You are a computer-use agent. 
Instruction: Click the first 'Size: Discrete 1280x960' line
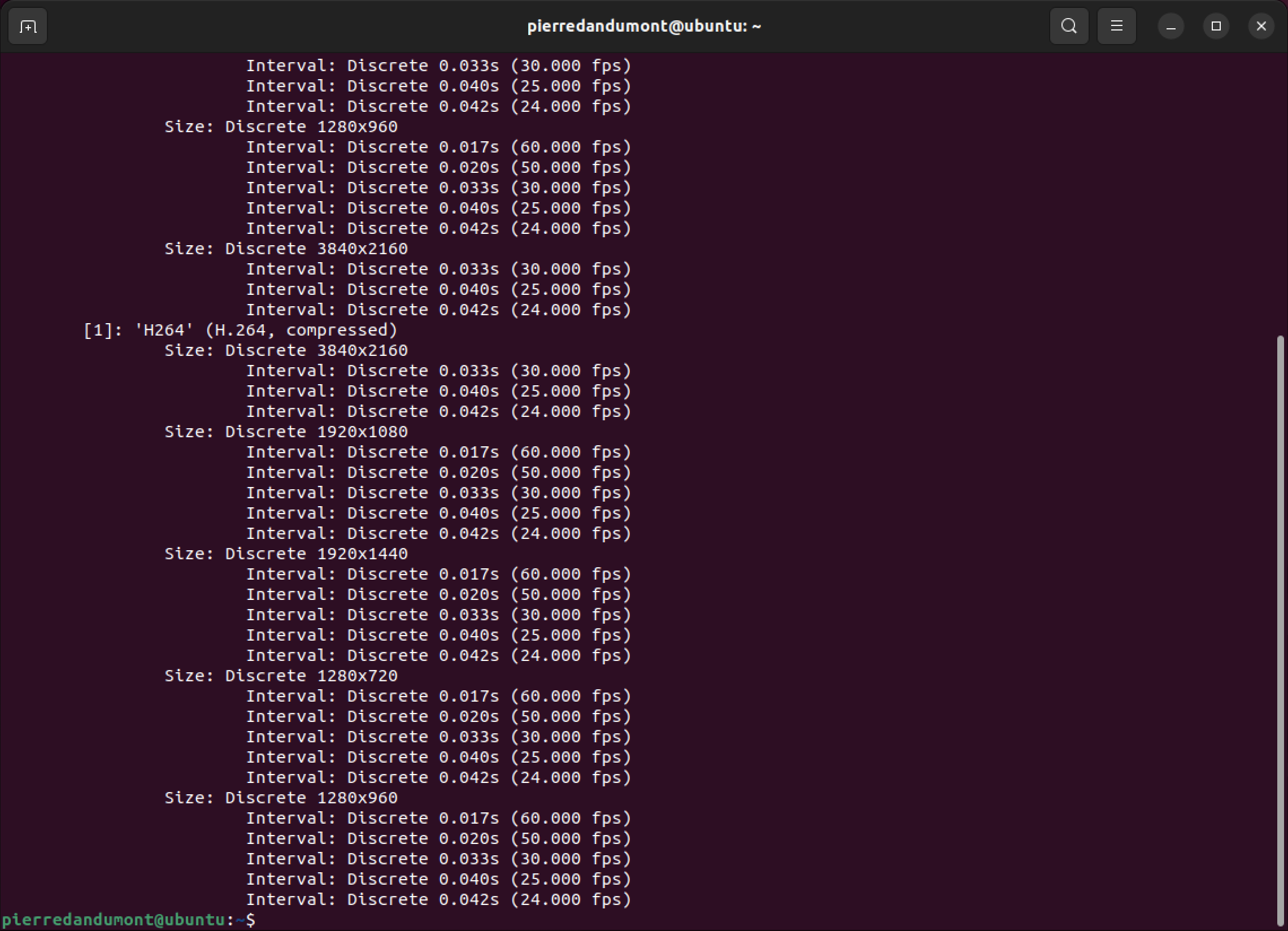pyautogui.click(x=281, y=127)
